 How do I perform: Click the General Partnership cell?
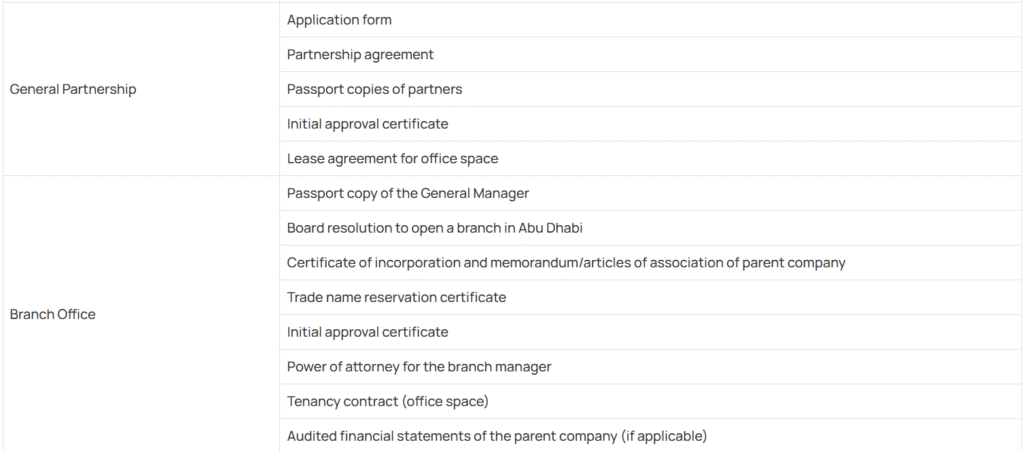click(140, 89)
